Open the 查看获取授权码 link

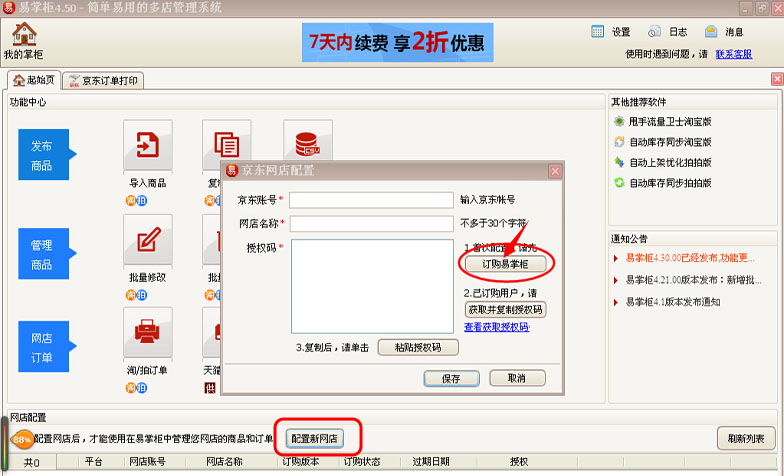coord(496,327)
